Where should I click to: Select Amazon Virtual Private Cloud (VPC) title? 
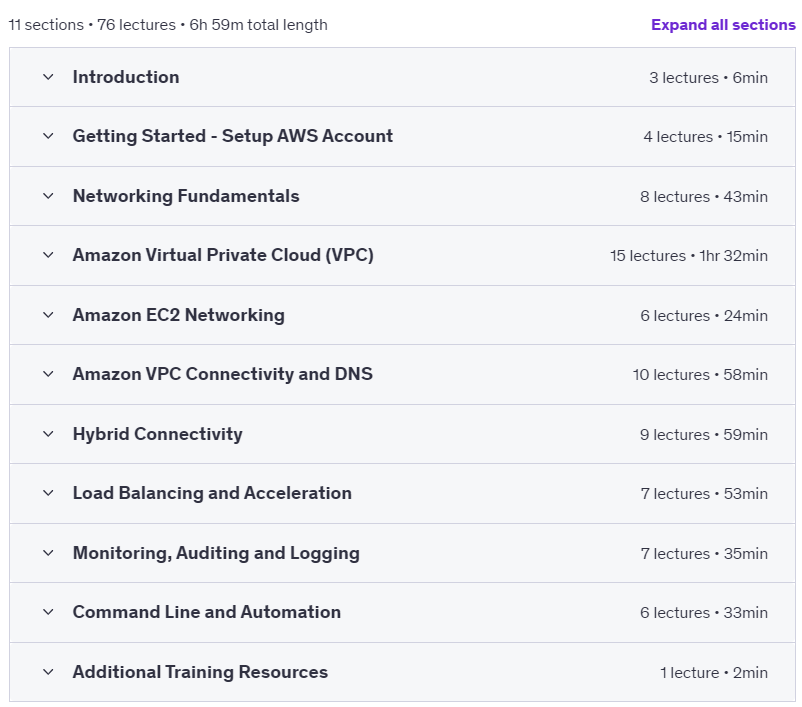(x=223, y=255)
